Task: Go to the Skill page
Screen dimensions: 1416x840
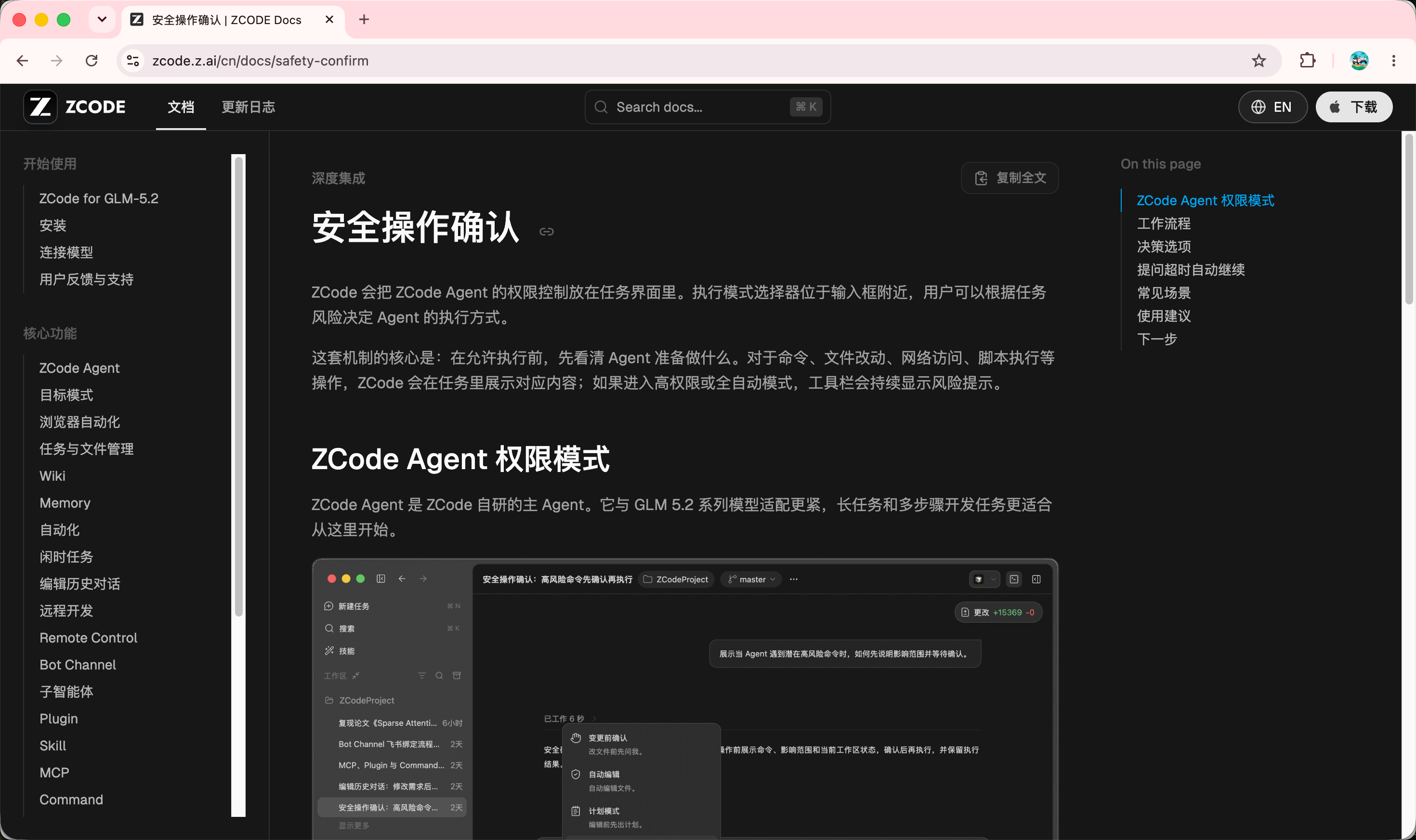Action: [52, 746]
